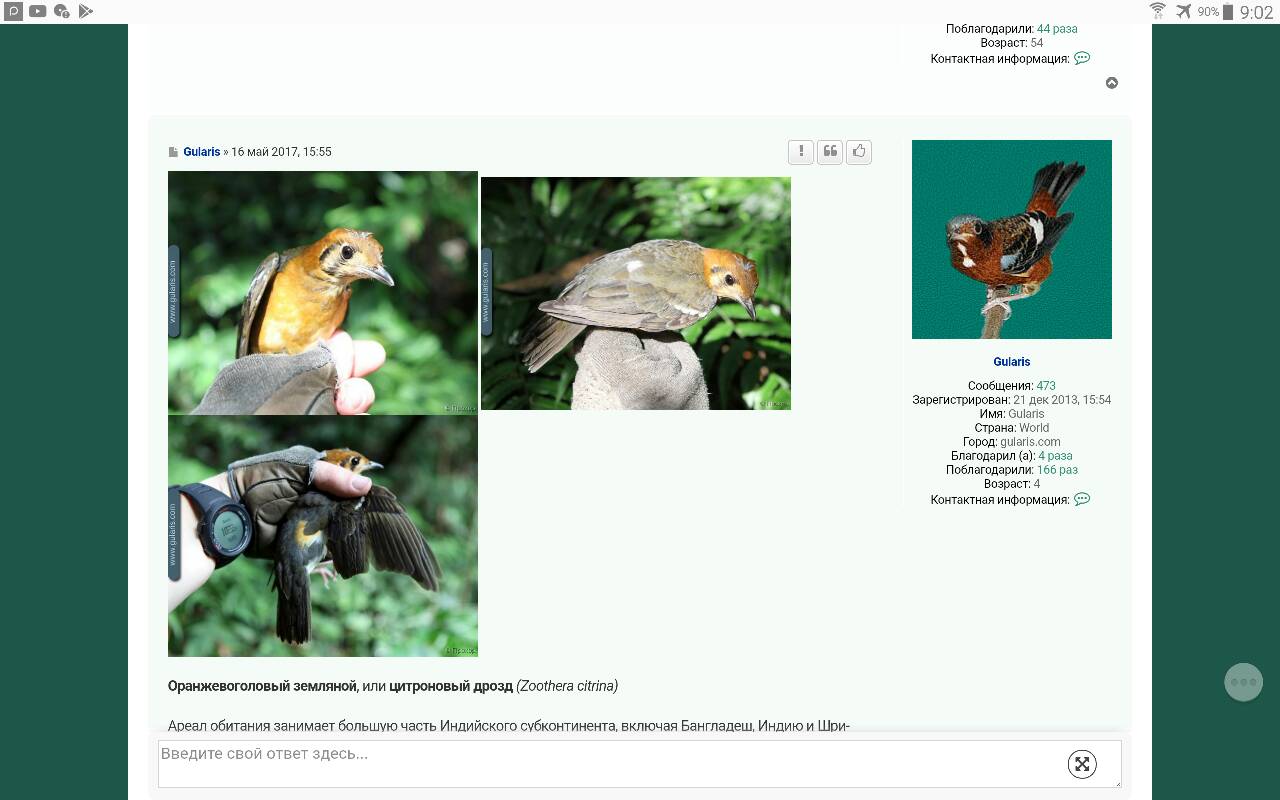The width and height of the screenshot is (1280, 800).
Task: Open the 166 раз thanks received link
Action: (1057, 470)
